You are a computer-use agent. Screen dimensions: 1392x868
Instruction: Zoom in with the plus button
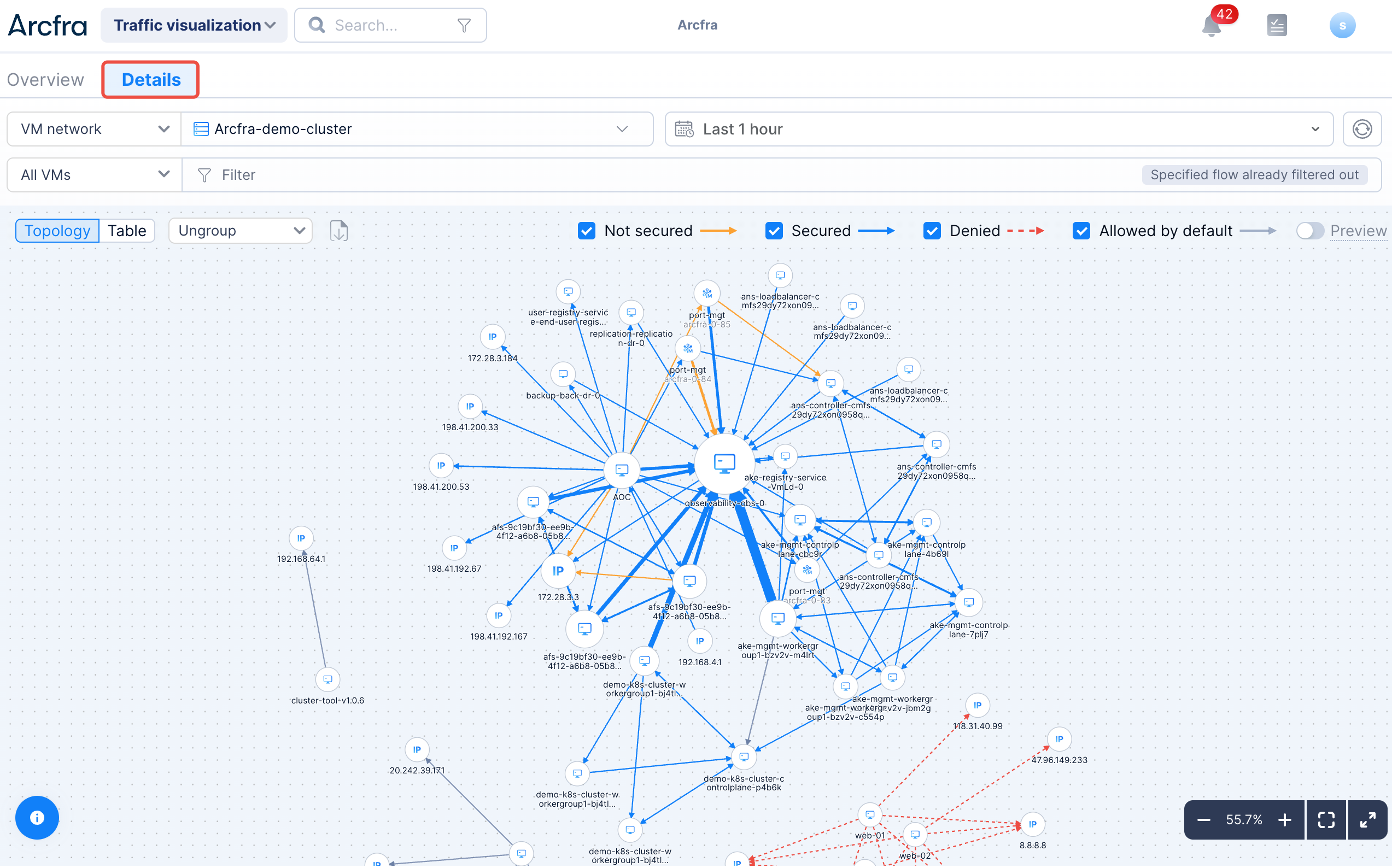(x=1285, y=820)
